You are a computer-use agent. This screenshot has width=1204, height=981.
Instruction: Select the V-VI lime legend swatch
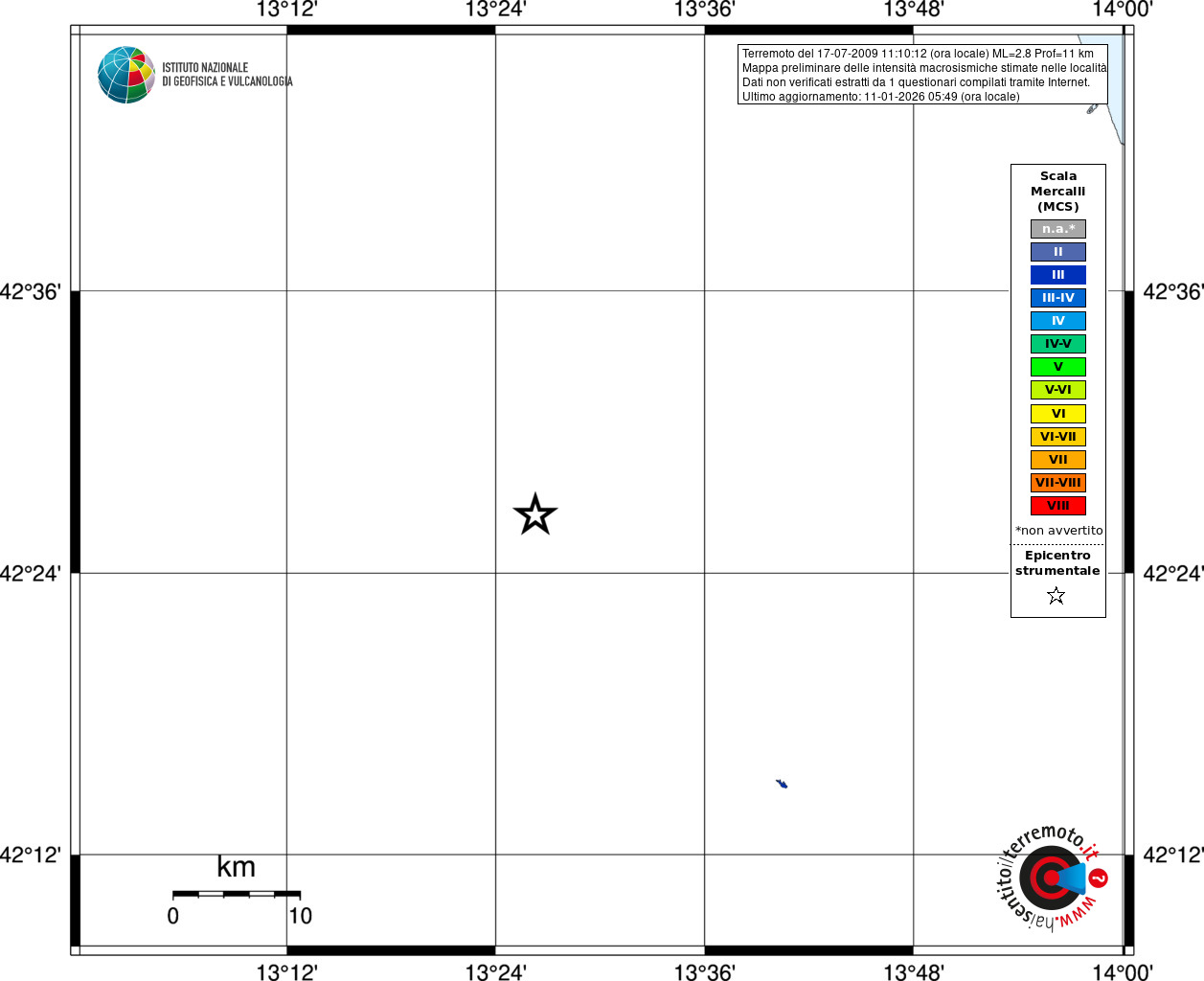pyautogui.click(x=1058, y=390)
